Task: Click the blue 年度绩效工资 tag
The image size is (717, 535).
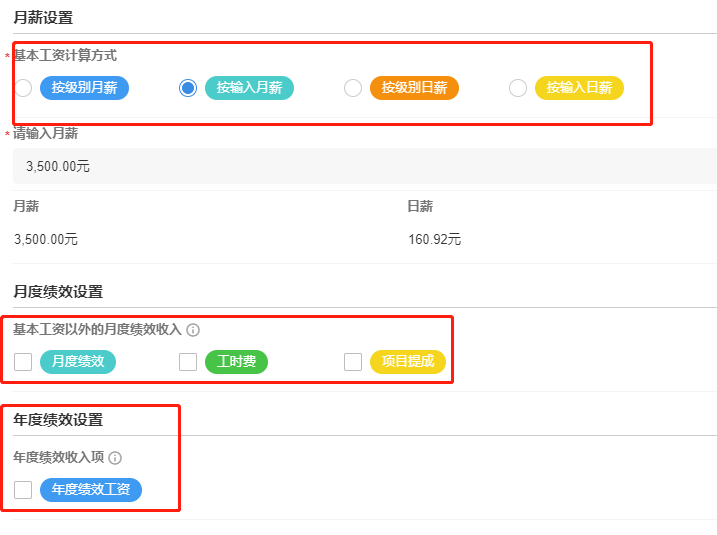Action: coord(91,490)
